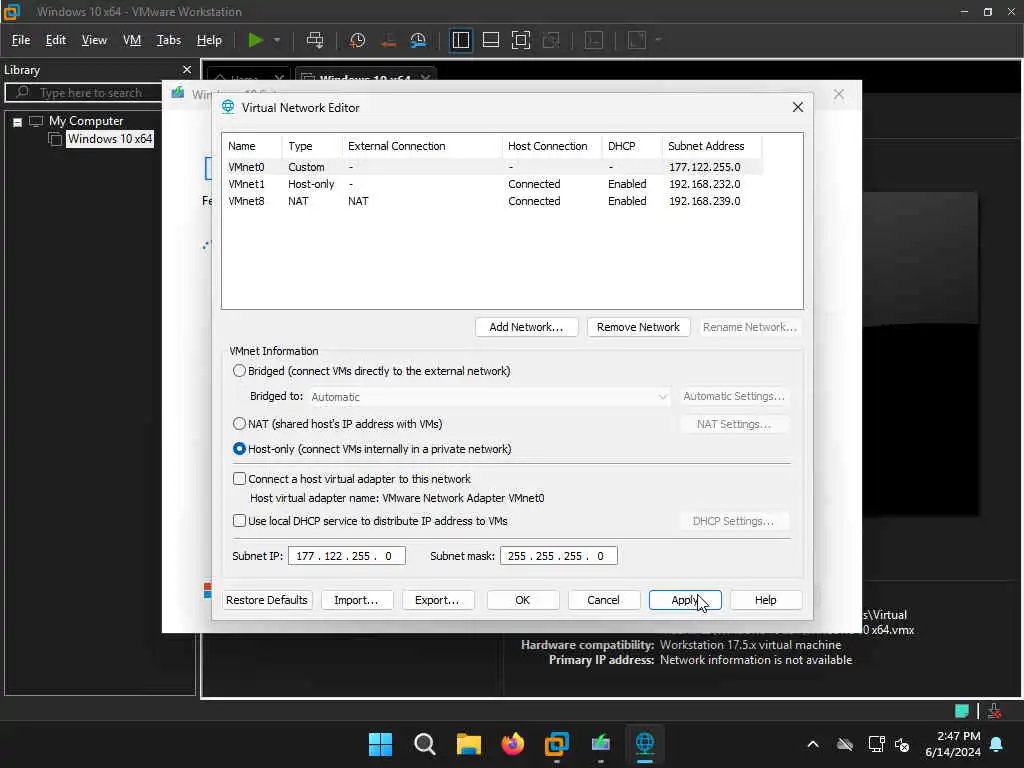Click the Help button in network editor
This screenshot has height=768, width=1024.
click(765, 600)
